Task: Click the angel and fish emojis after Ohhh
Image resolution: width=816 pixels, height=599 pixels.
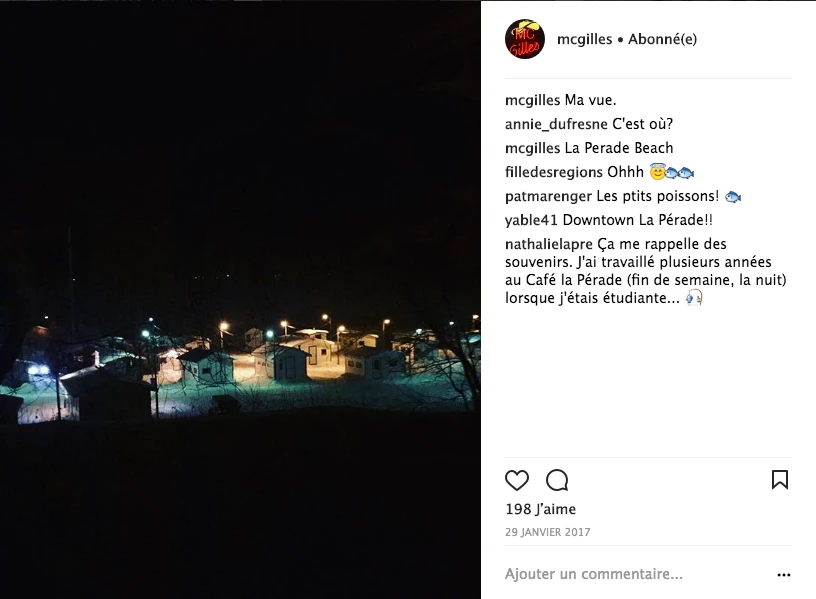Action: [x=672, y=172]
